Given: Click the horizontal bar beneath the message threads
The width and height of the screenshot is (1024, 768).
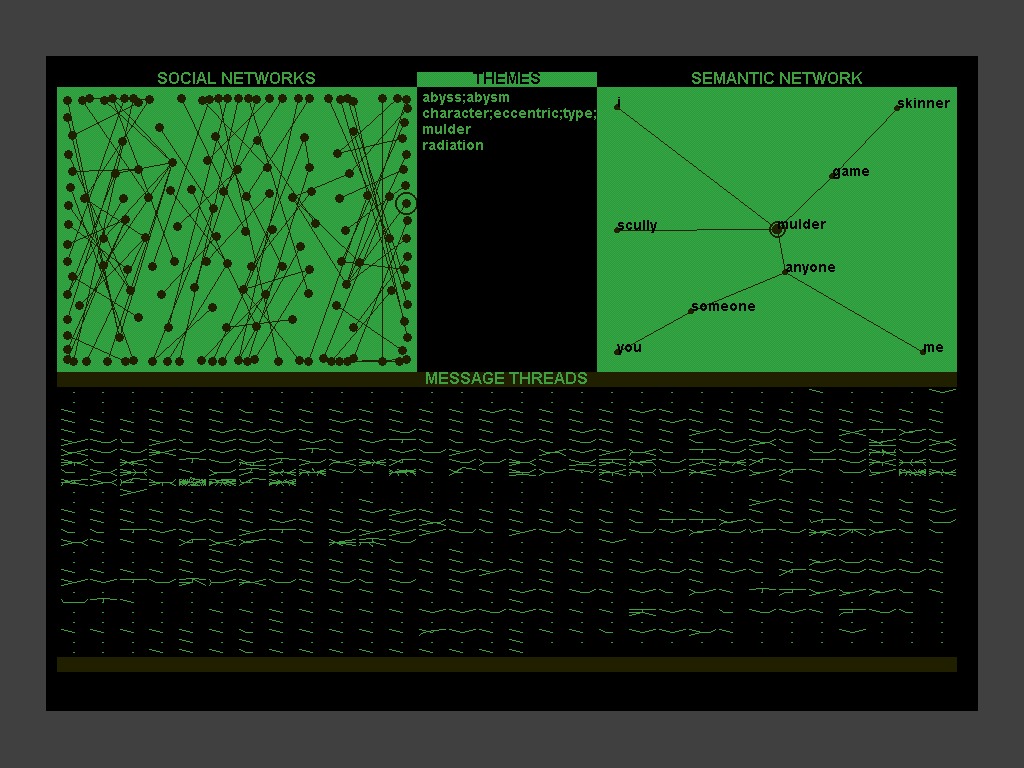Looking at the screenshot, I should pos(507,662).
